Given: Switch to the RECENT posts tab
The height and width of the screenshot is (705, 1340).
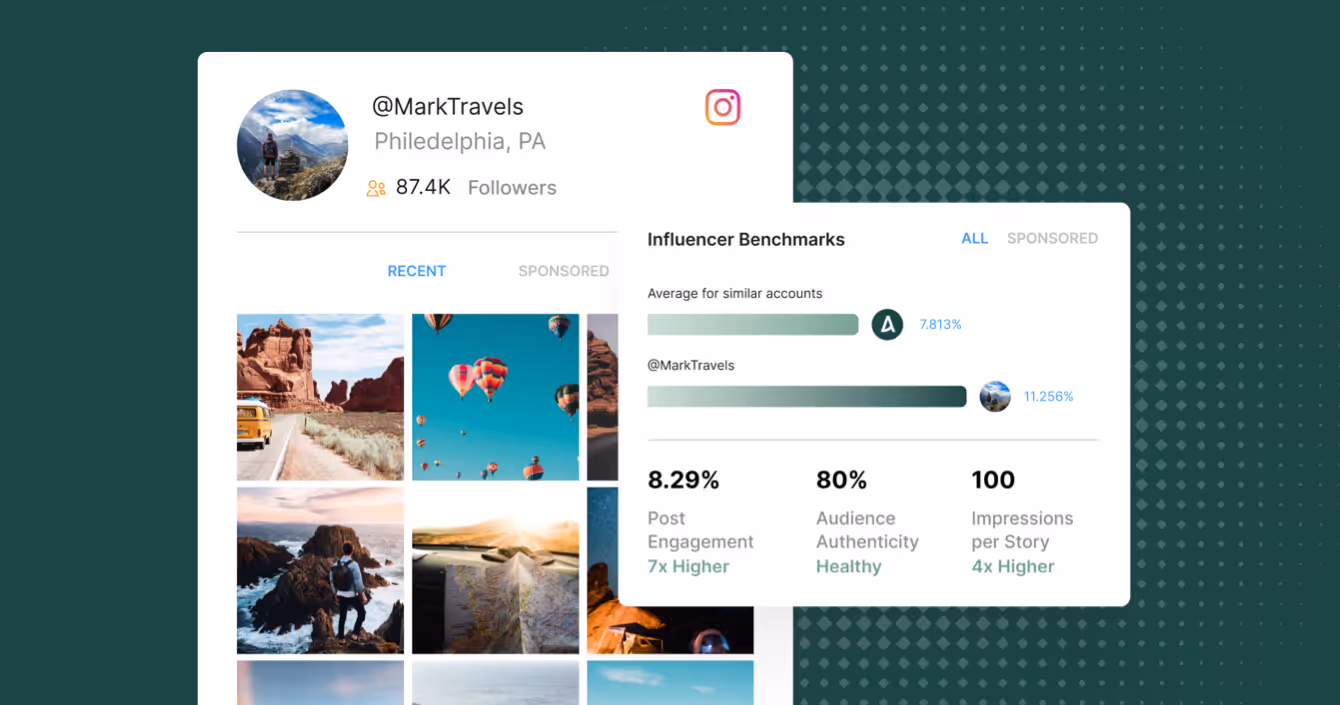Looking at the screenshot, I should click(x=417, y=271).
